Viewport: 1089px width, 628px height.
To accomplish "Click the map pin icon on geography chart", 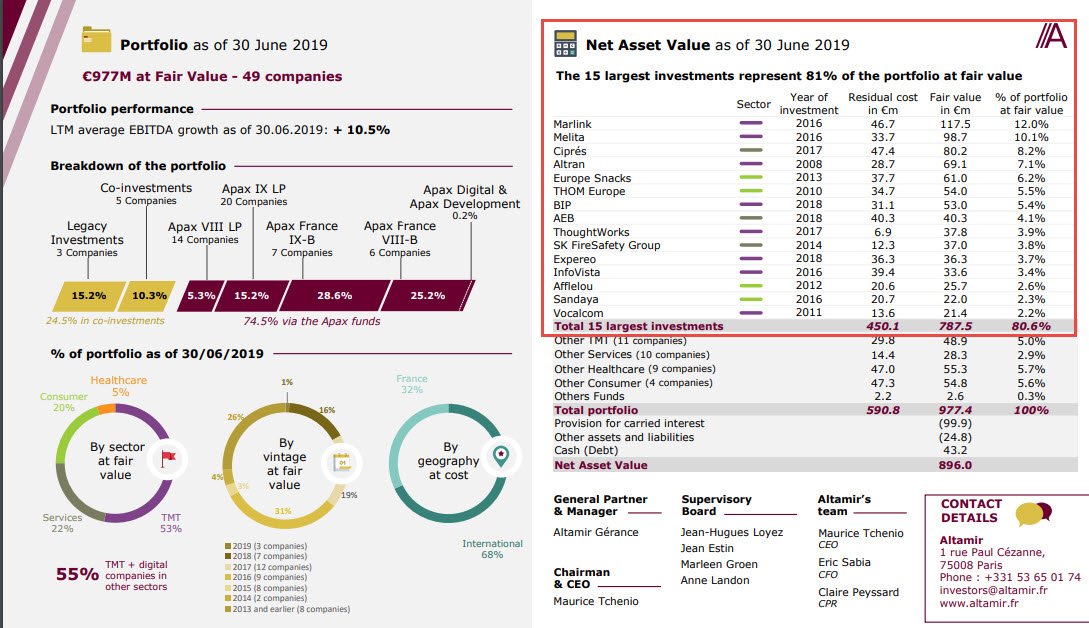I will click(501, 456).
